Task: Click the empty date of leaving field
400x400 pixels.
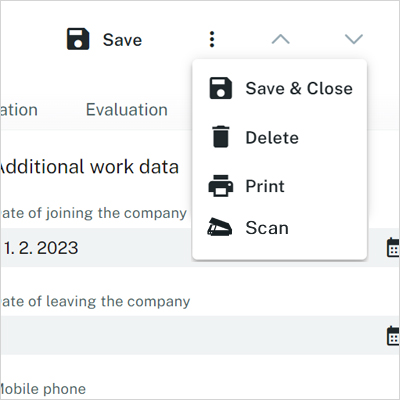Action: pos(200,335)
